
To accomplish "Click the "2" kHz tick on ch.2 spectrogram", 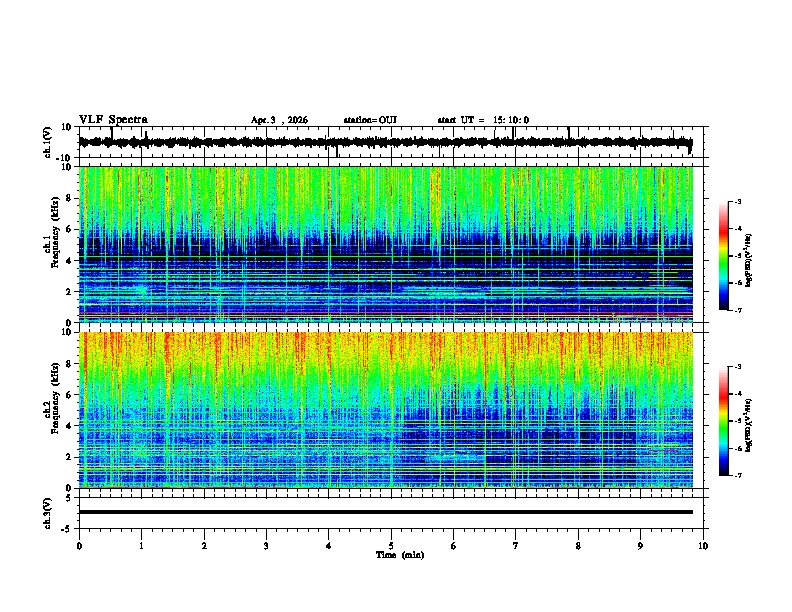I will (69, 457).
